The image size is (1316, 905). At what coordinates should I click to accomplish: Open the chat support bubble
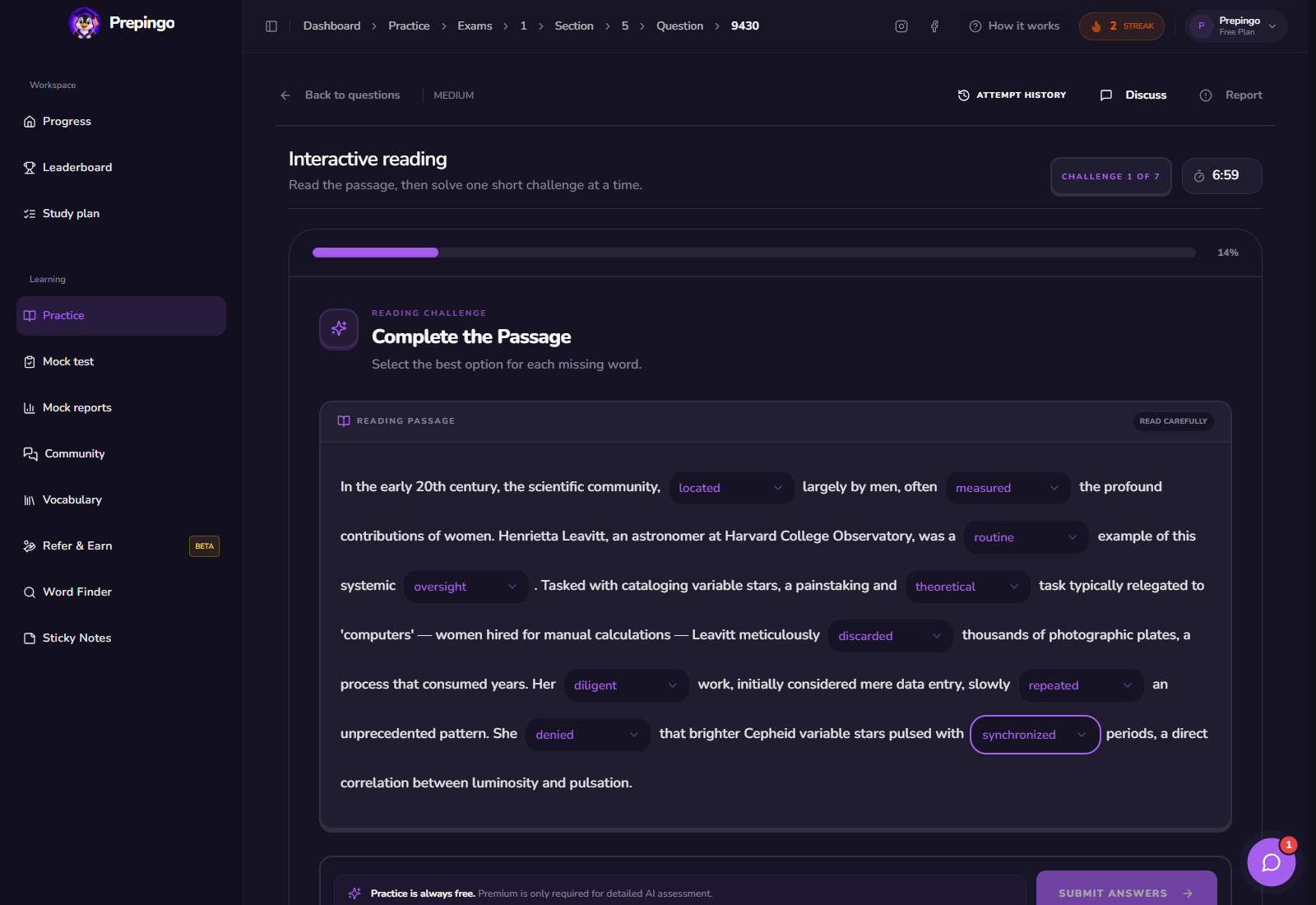pos(1272,862)
